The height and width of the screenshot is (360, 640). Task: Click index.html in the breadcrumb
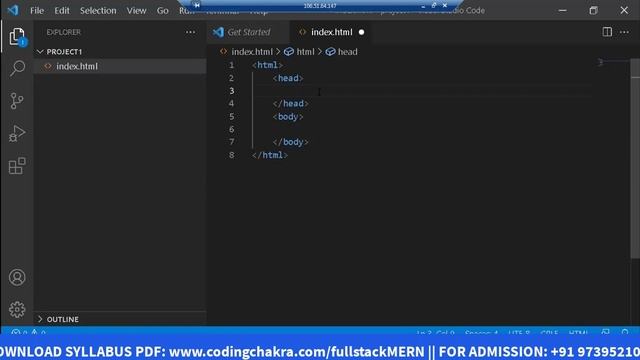click(251, 52)
